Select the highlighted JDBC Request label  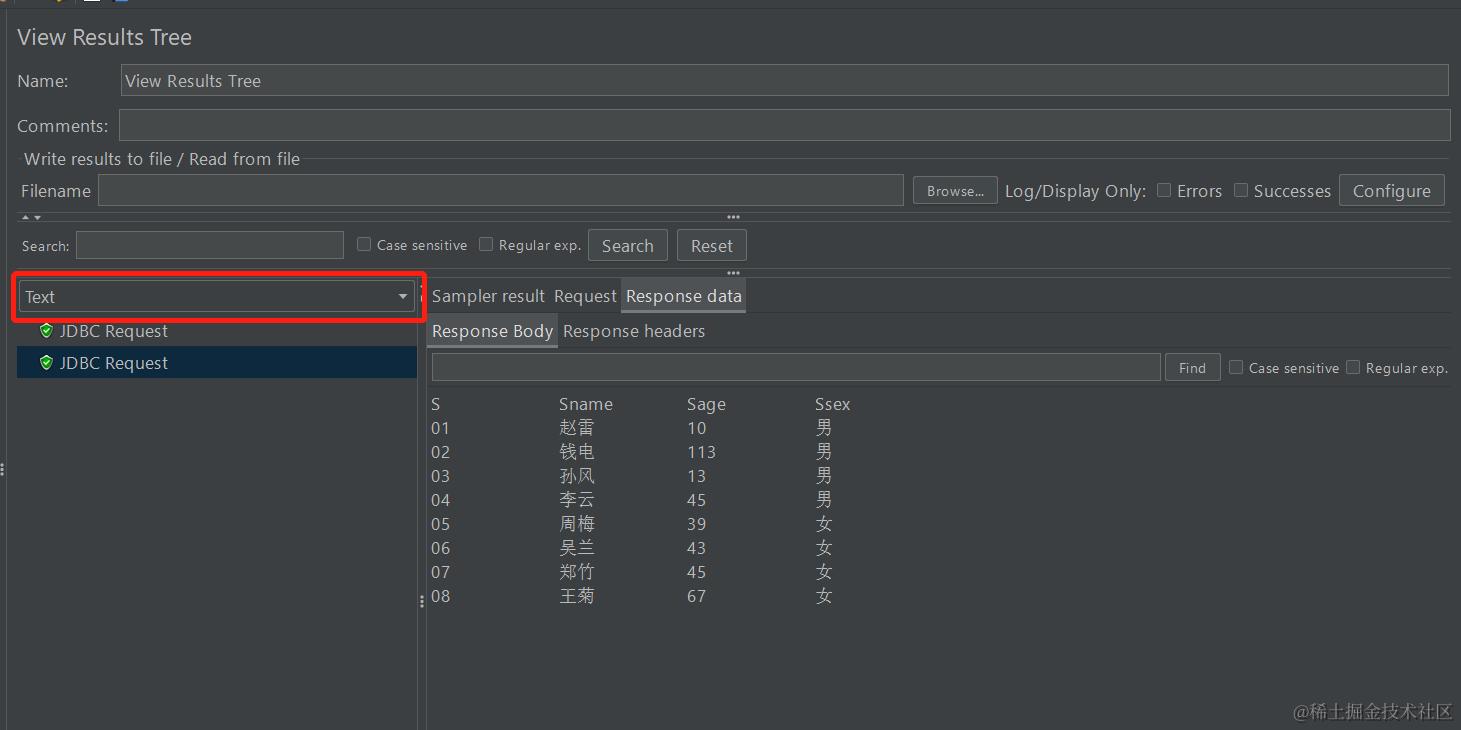(114, 363)
